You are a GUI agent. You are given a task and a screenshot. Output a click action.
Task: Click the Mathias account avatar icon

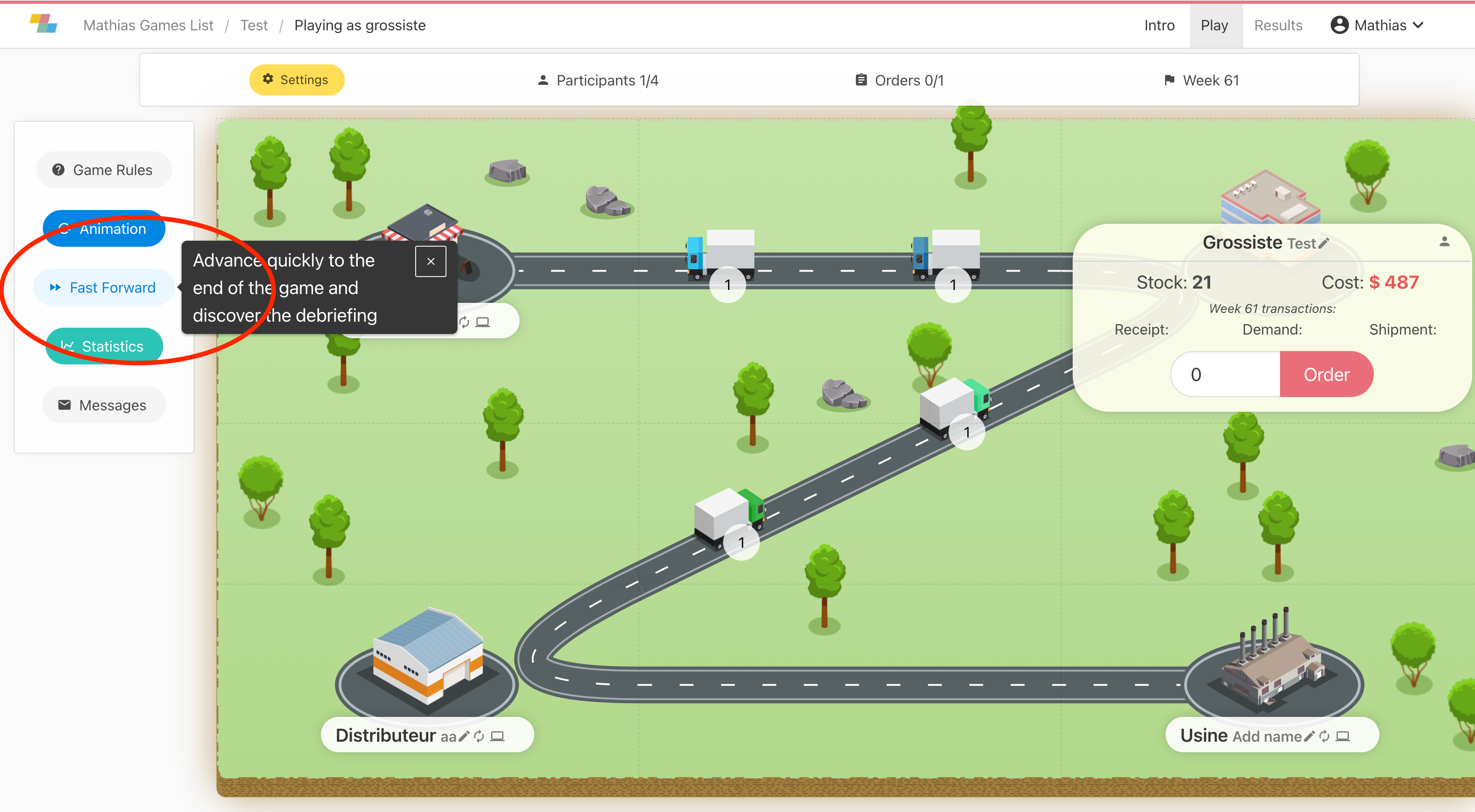(1339, 25)
